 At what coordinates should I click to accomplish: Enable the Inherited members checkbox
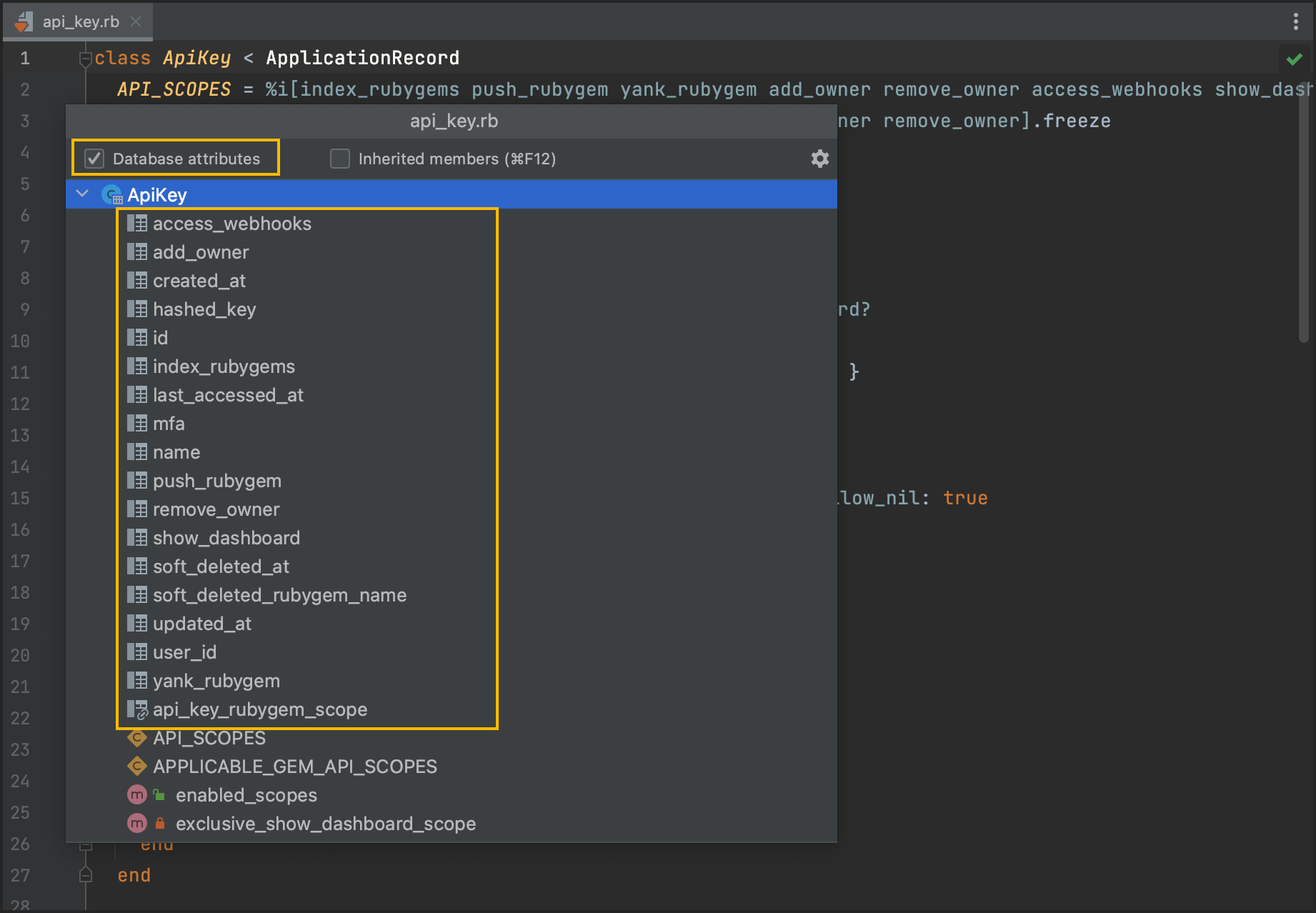[340, 159]
